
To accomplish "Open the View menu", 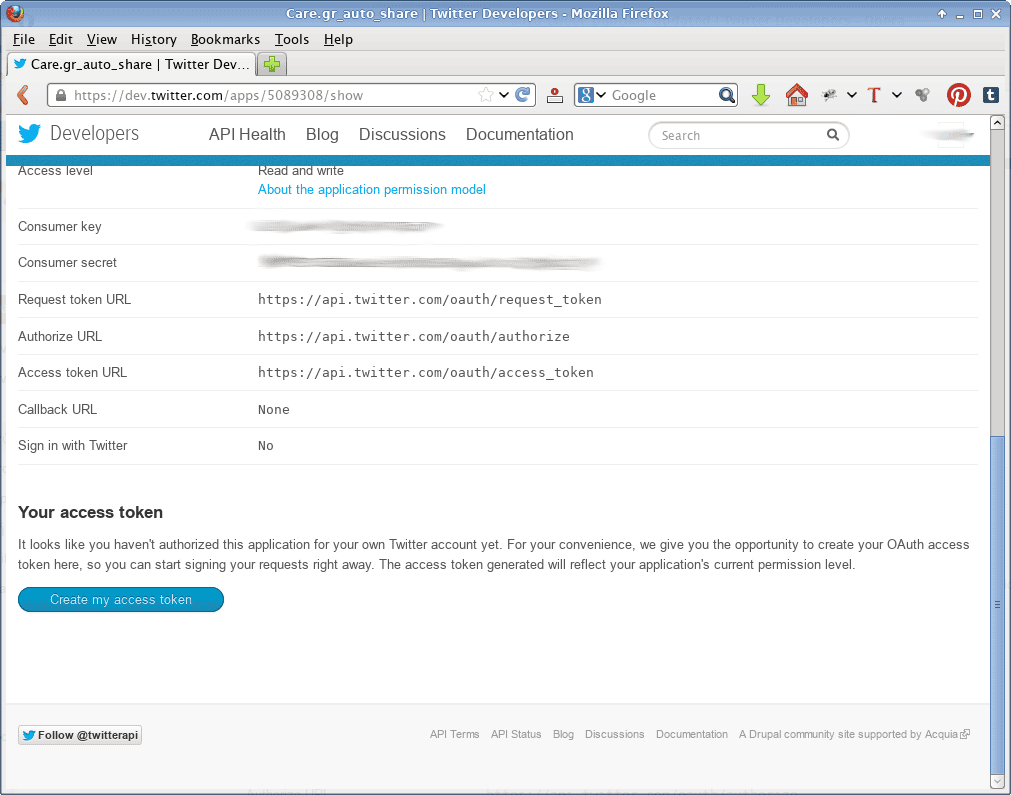I will point(102,39).
